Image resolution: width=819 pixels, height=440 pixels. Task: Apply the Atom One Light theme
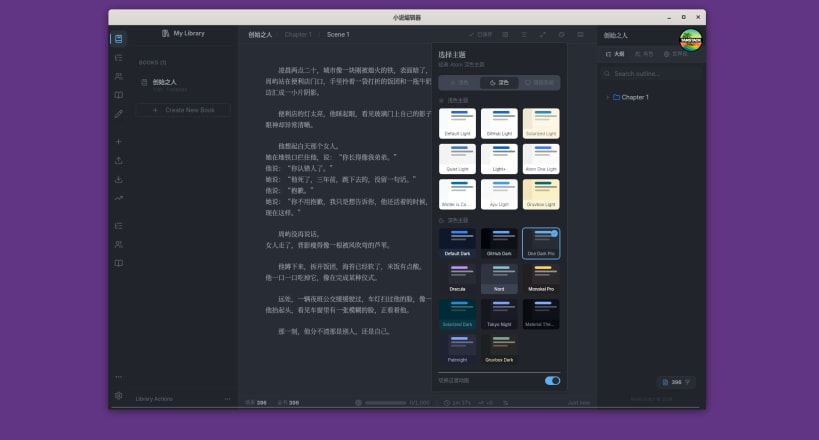coord(541,159)
